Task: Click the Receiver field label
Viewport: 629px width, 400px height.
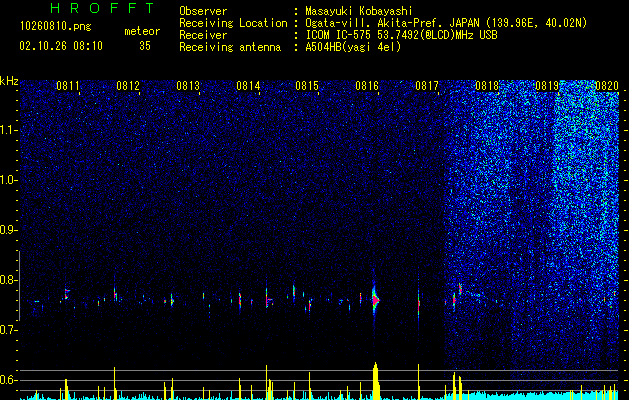Action: coord(203,35)
